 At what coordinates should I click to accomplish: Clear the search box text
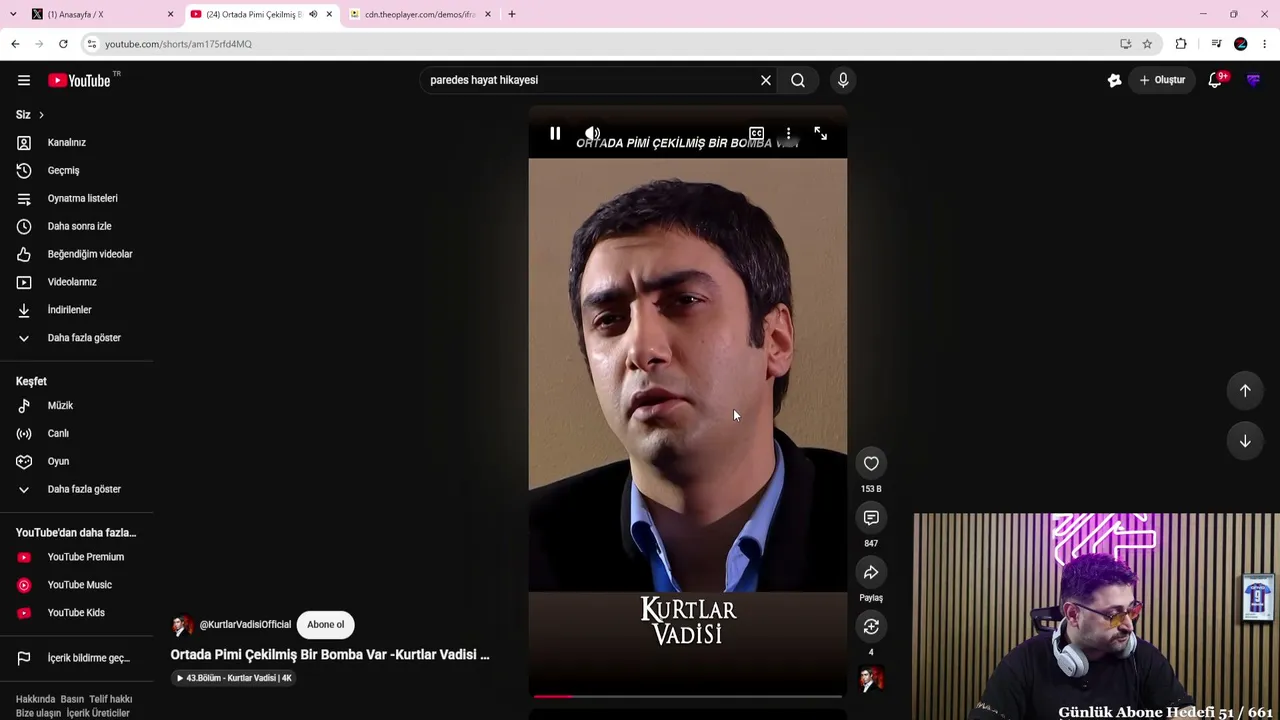[766, 80]
